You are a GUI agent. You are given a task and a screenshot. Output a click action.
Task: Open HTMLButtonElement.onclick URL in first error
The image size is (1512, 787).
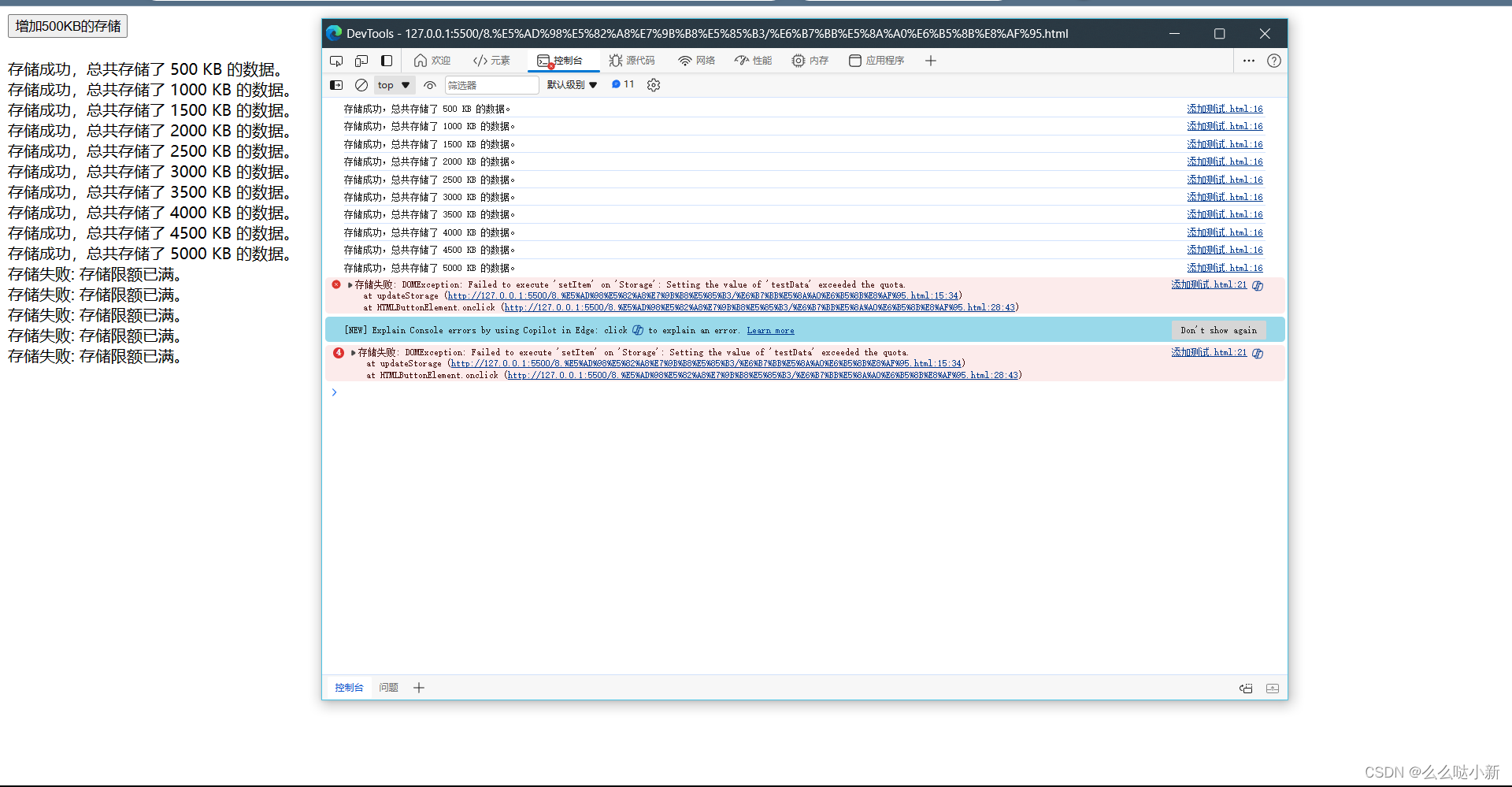(760, 308)
